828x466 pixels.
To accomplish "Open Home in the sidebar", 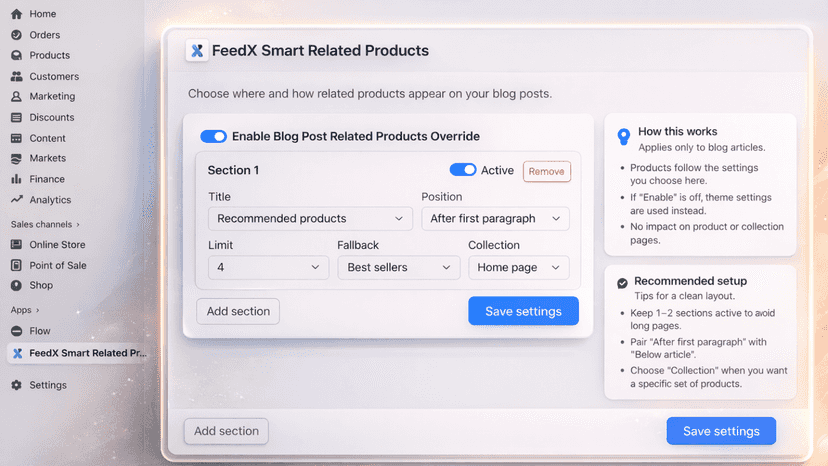I will click(43, 14).
